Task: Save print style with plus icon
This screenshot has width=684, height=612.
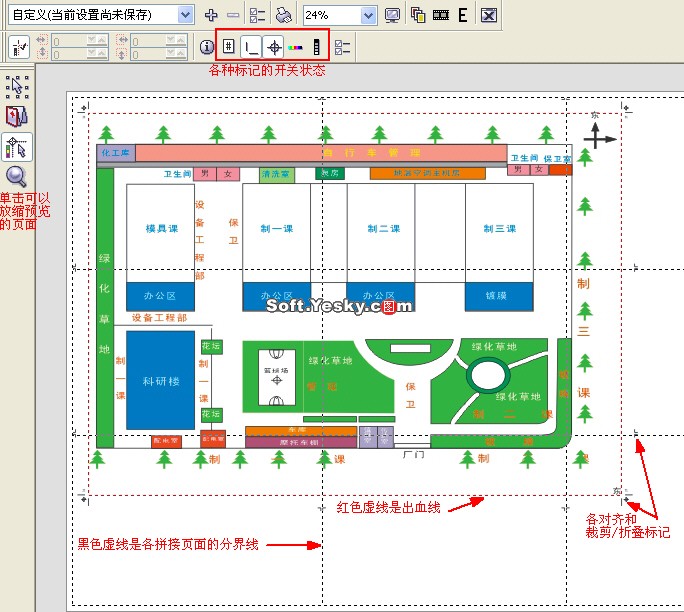Action: point(211,15)
